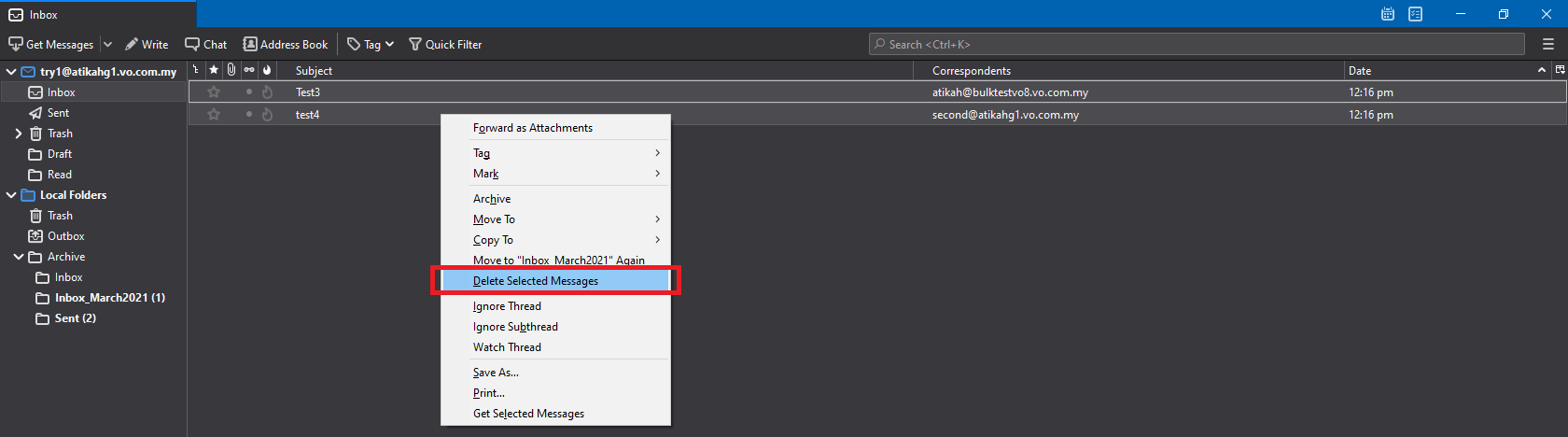Toggle read status dot on test4 message

point(249,114)
